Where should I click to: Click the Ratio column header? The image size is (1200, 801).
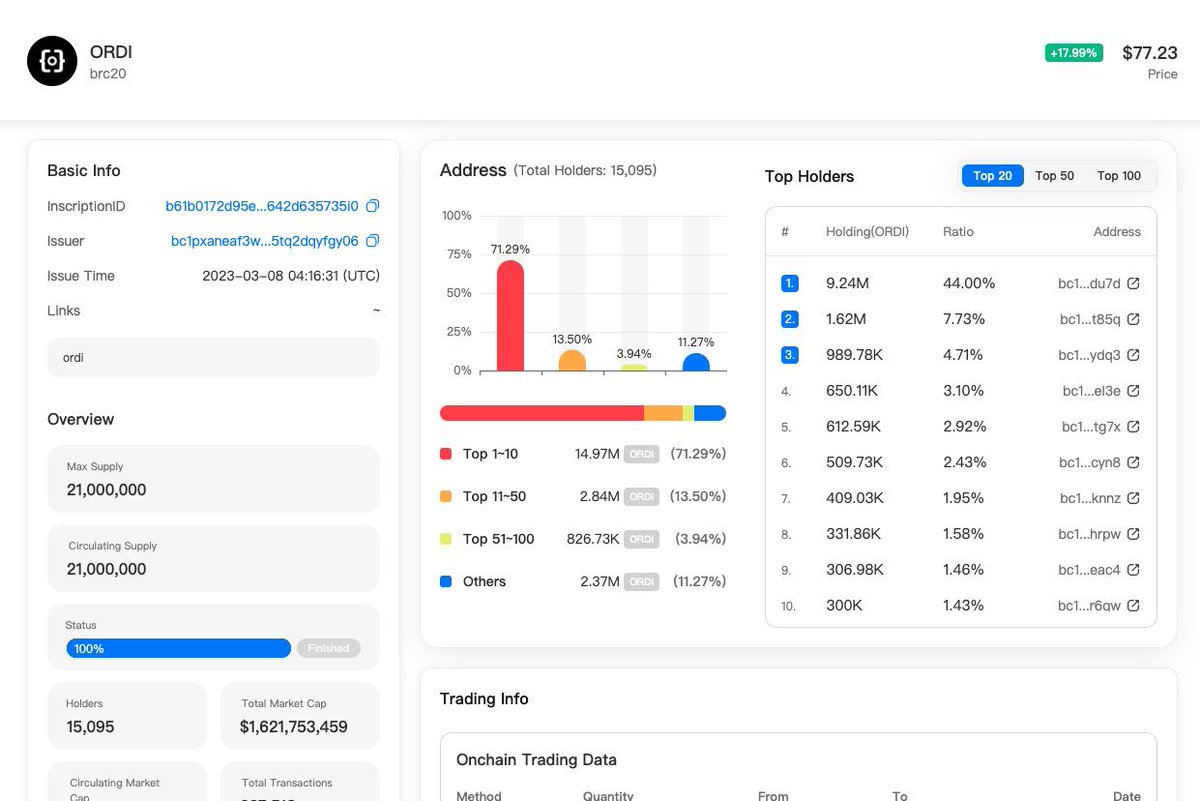pyautogui.click(x=958, y=231)
